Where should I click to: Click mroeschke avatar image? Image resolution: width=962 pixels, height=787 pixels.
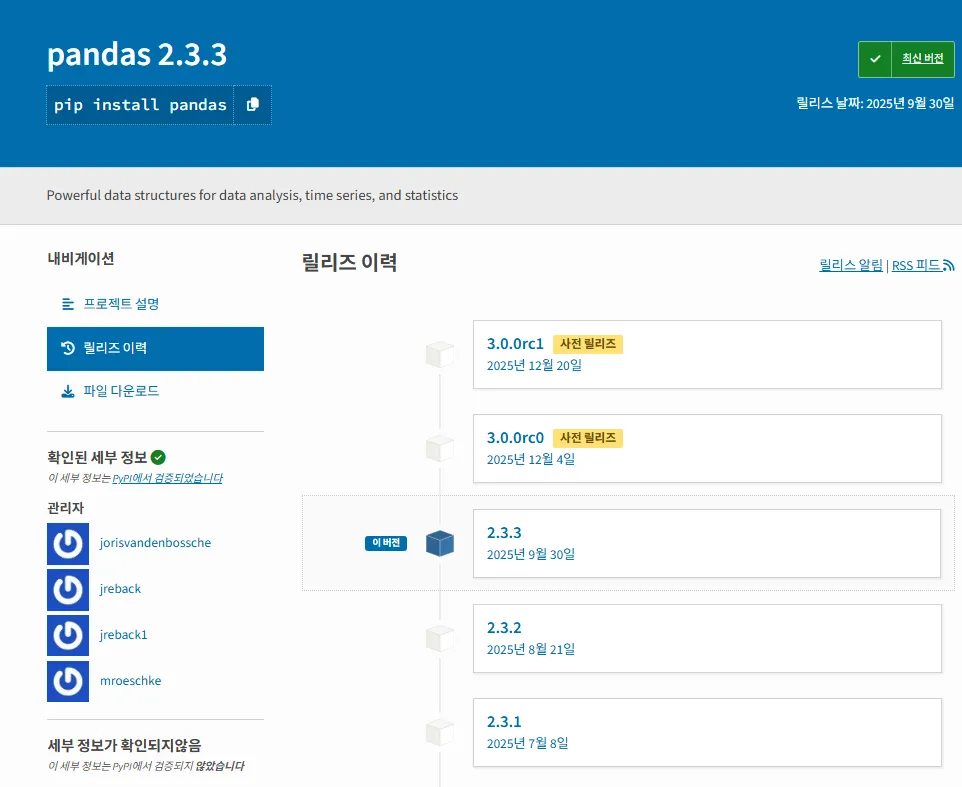[x=67, y=681]
